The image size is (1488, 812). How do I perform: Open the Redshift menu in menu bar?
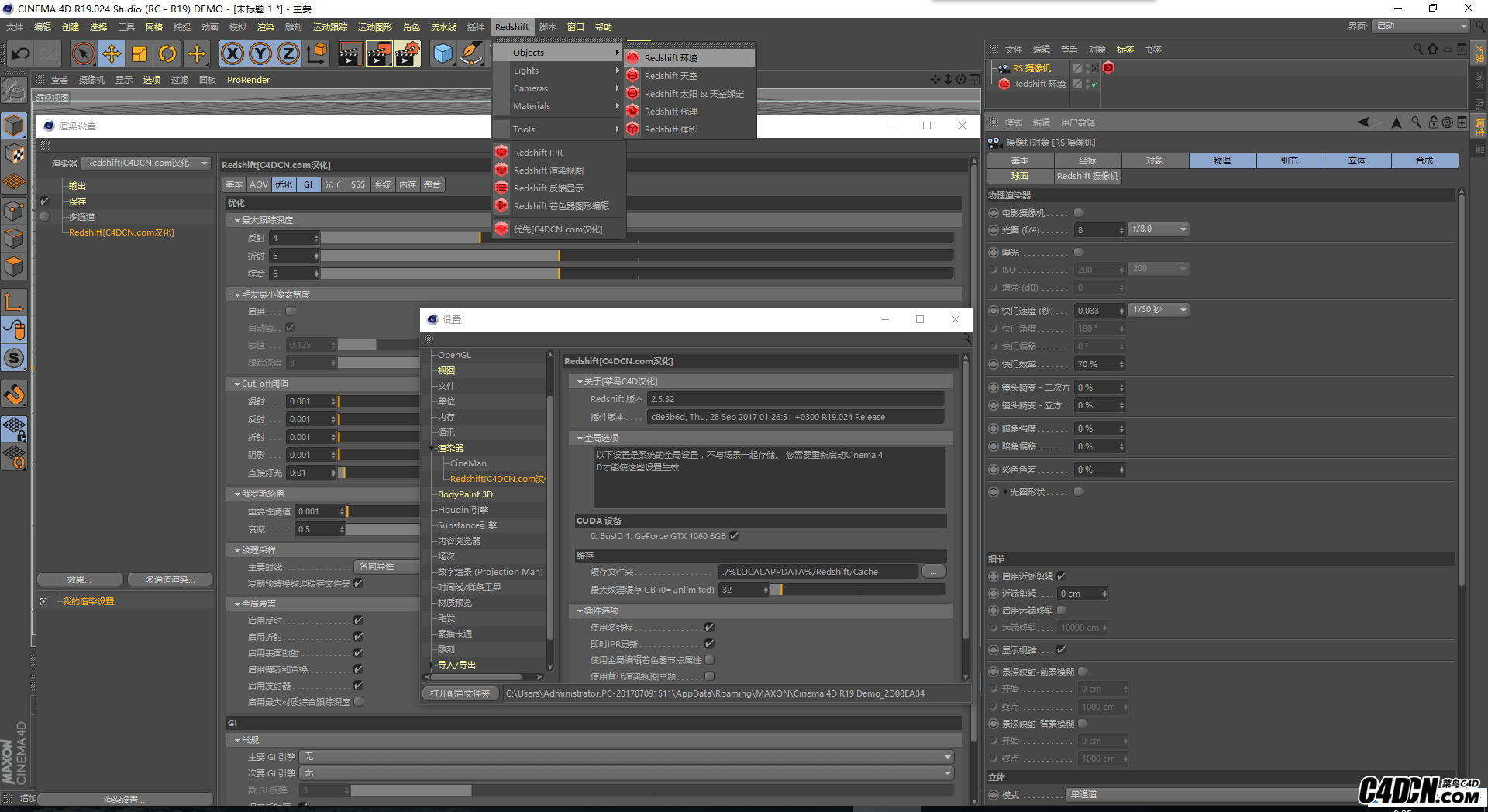(x=511, y=27)
